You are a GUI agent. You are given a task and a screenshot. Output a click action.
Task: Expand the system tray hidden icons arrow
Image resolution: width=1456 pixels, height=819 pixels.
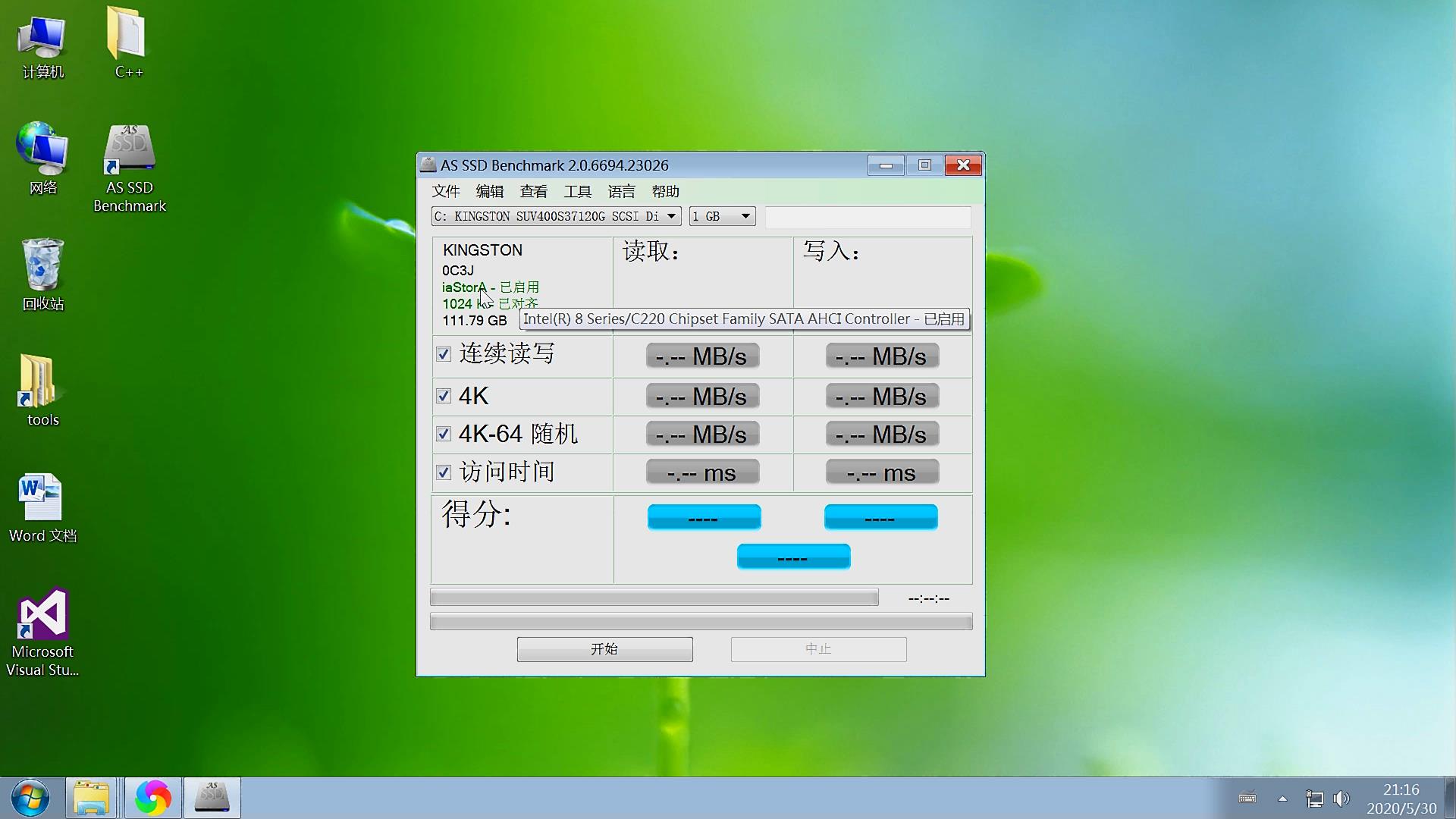point(1282,799)
